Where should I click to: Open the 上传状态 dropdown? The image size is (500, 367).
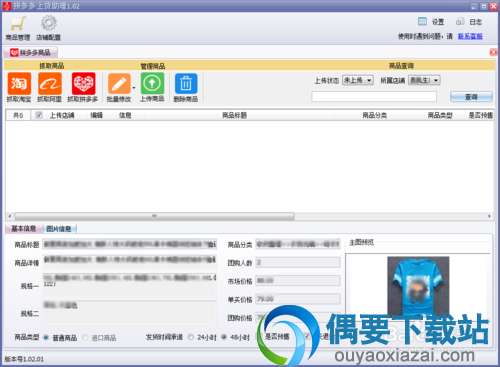click(x=358, y=80)
